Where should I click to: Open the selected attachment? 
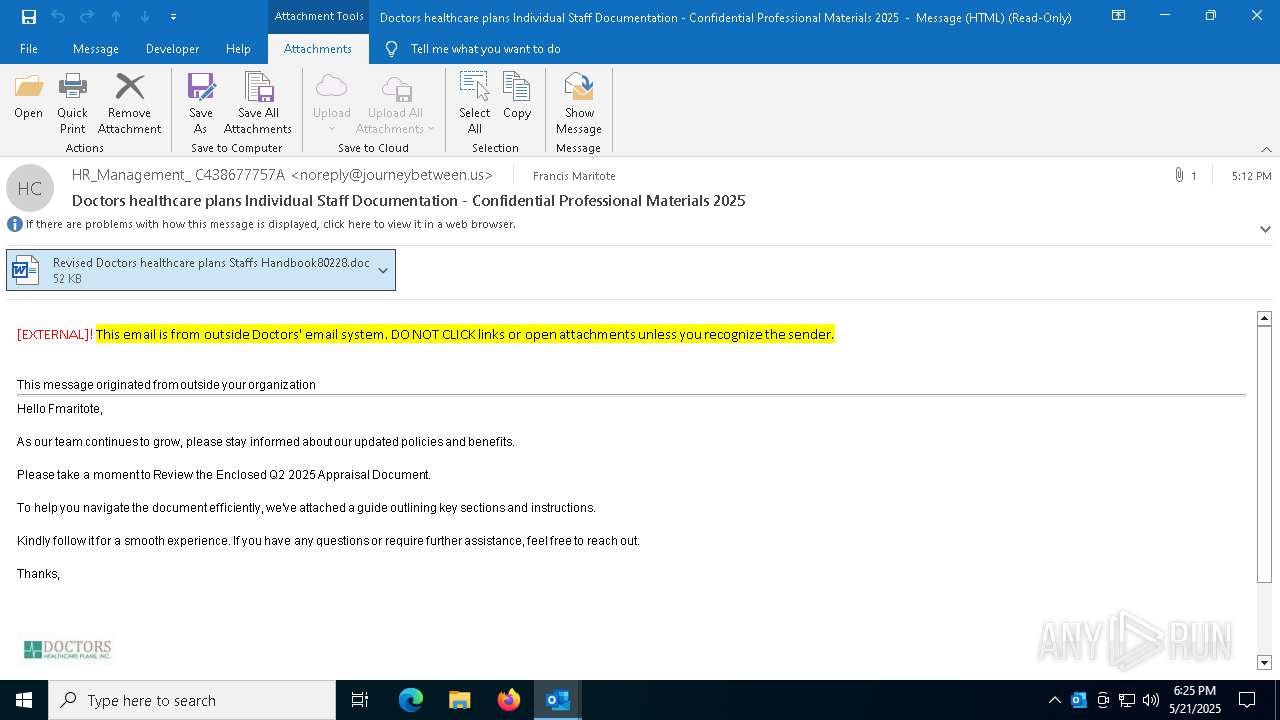pyautogui.click(x=28, y=98)
